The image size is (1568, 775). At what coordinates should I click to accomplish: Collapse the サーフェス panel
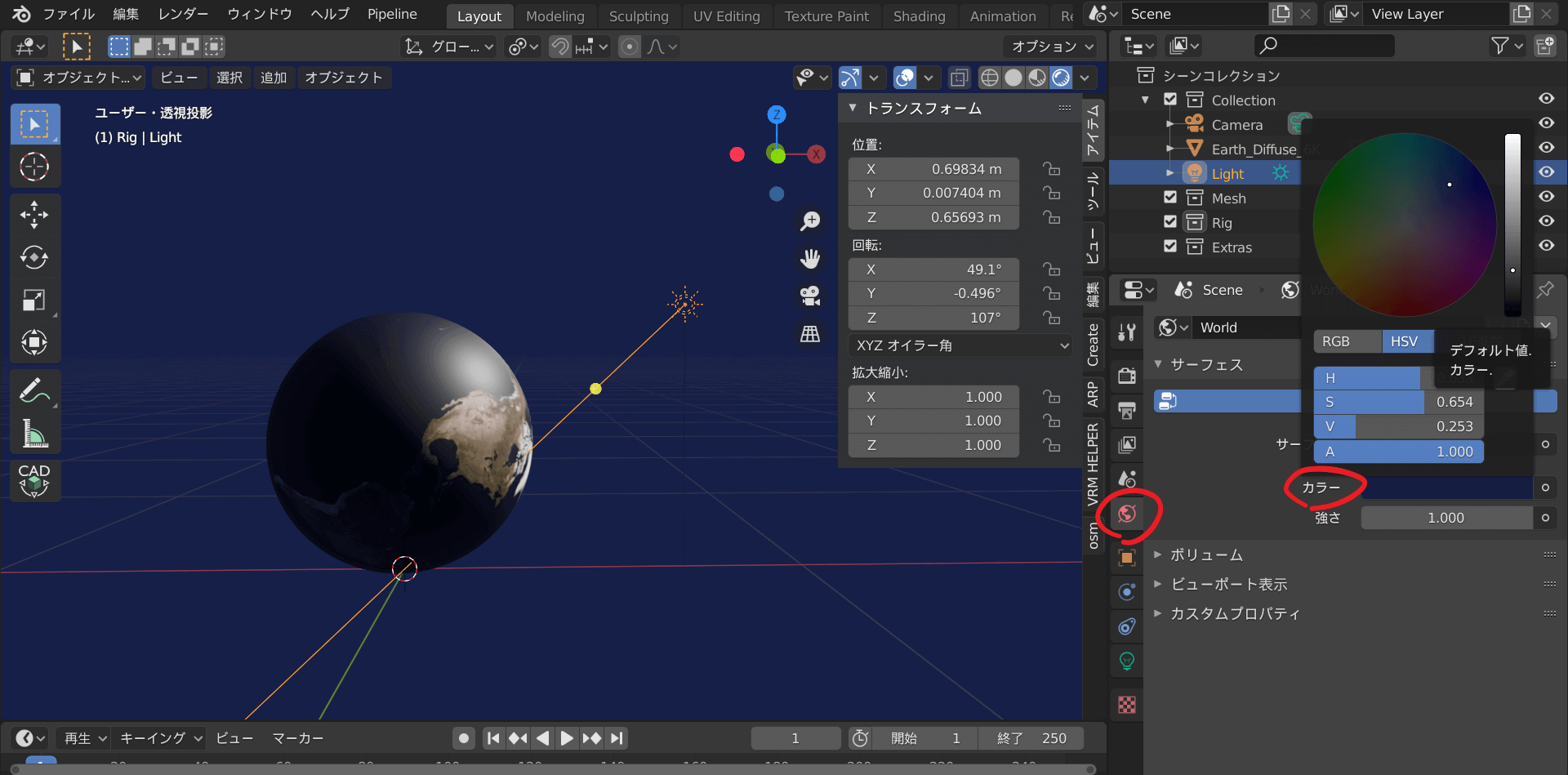[1158, 364]
